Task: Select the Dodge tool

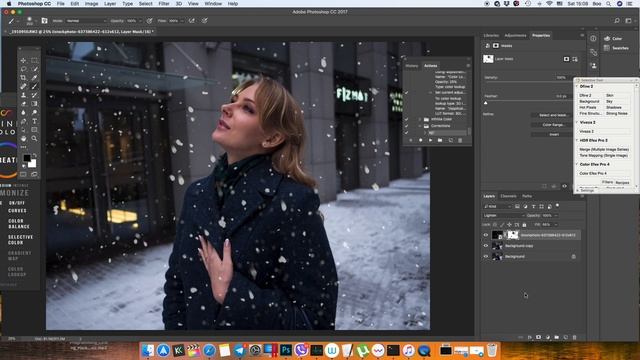Action: (x=34, y=112)
